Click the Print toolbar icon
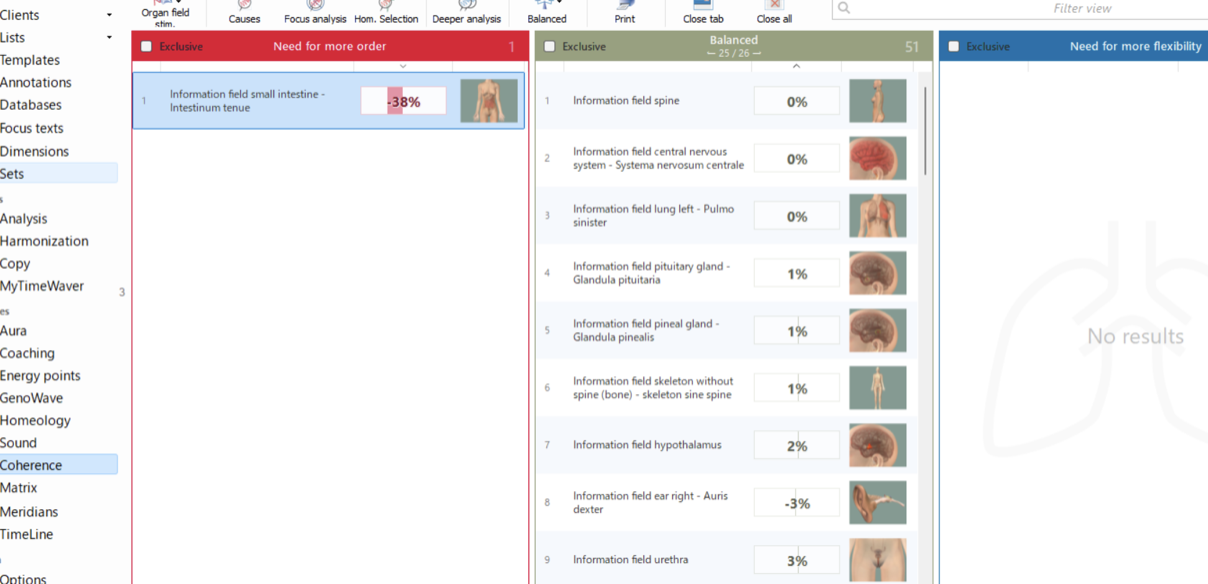This screenshot has width=1208, height=584. [x=625, y=12]
